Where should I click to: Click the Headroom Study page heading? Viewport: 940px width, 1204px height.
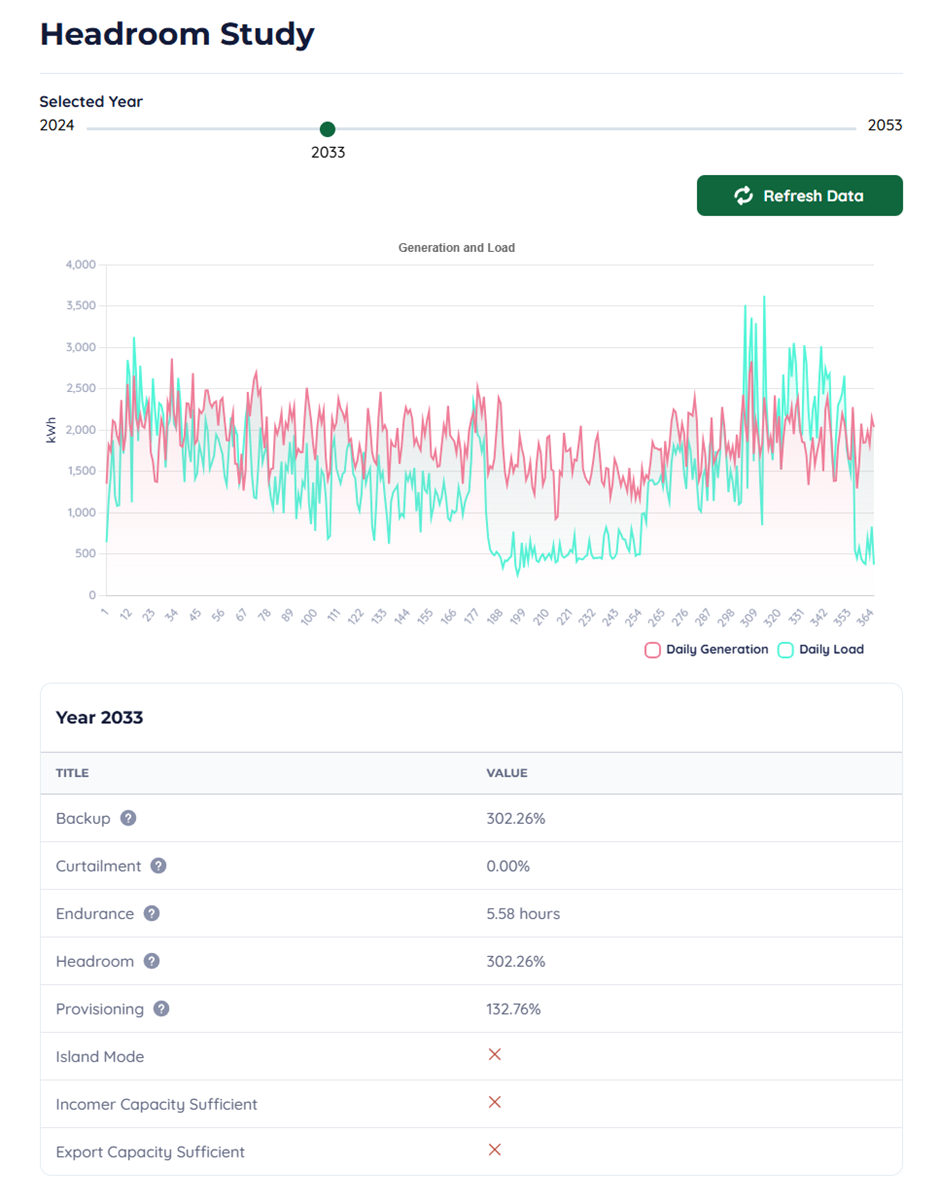point(177,34)
